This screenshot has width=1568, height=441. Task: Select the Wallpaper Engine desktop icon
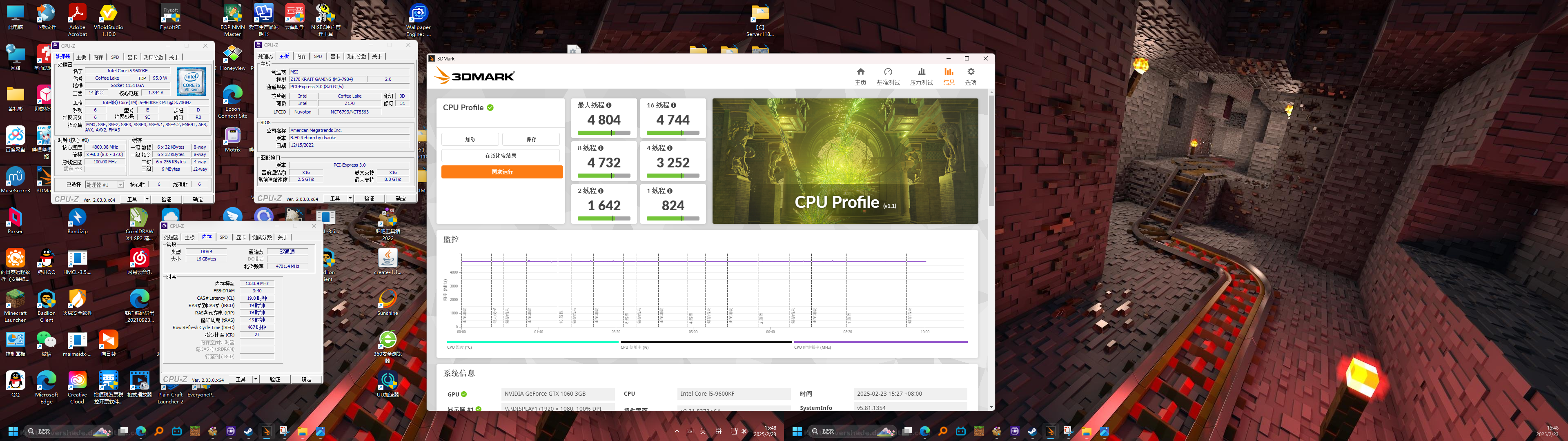[418, 20]
